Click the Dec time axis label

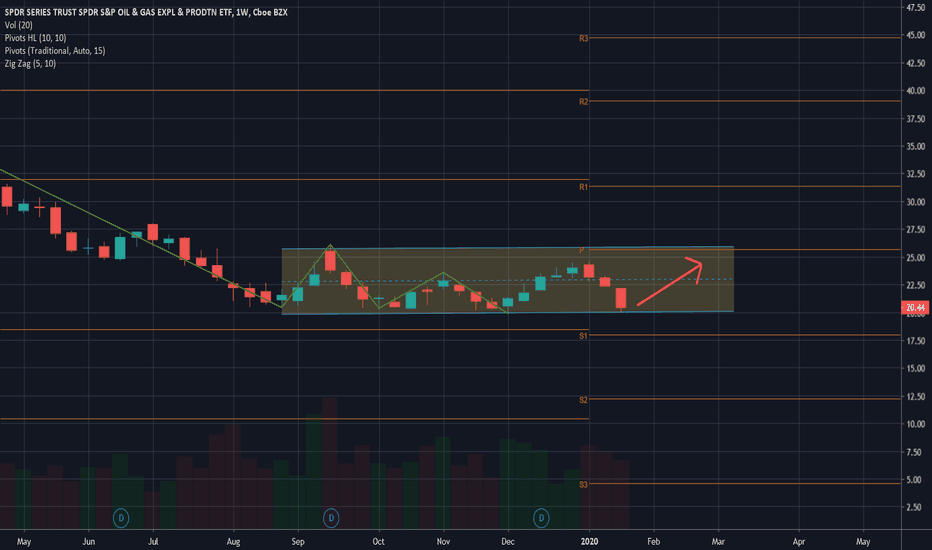(508, 541)
